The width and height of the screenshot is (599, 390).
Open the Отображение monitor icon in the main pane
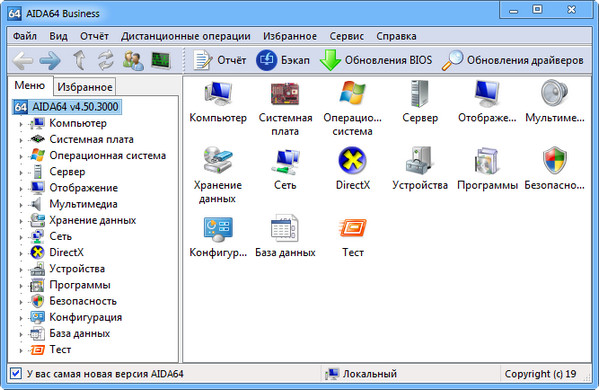[487, 94]
